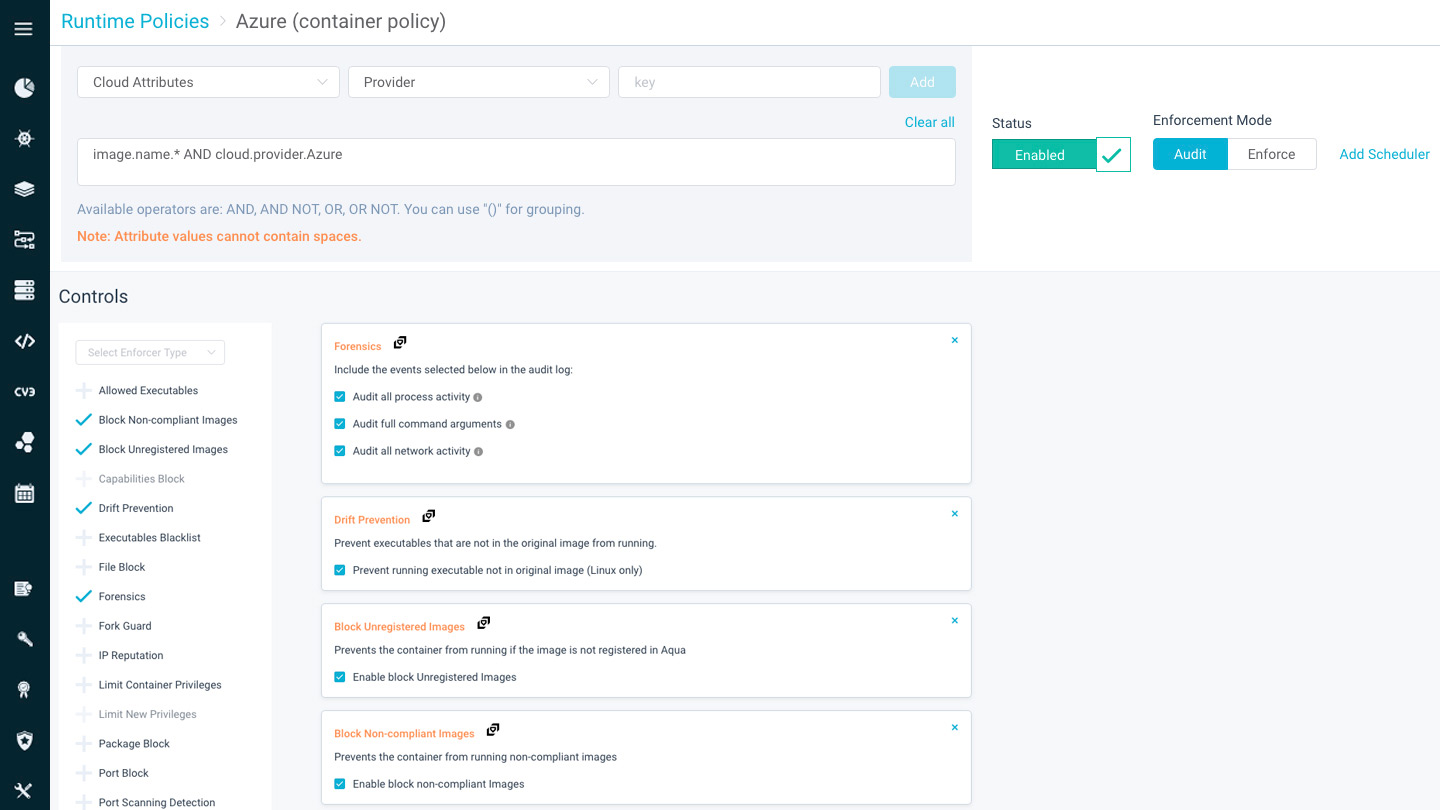Open the code brackets sidebar icon
The image size is (1440, 810).
tap(24, 341)
